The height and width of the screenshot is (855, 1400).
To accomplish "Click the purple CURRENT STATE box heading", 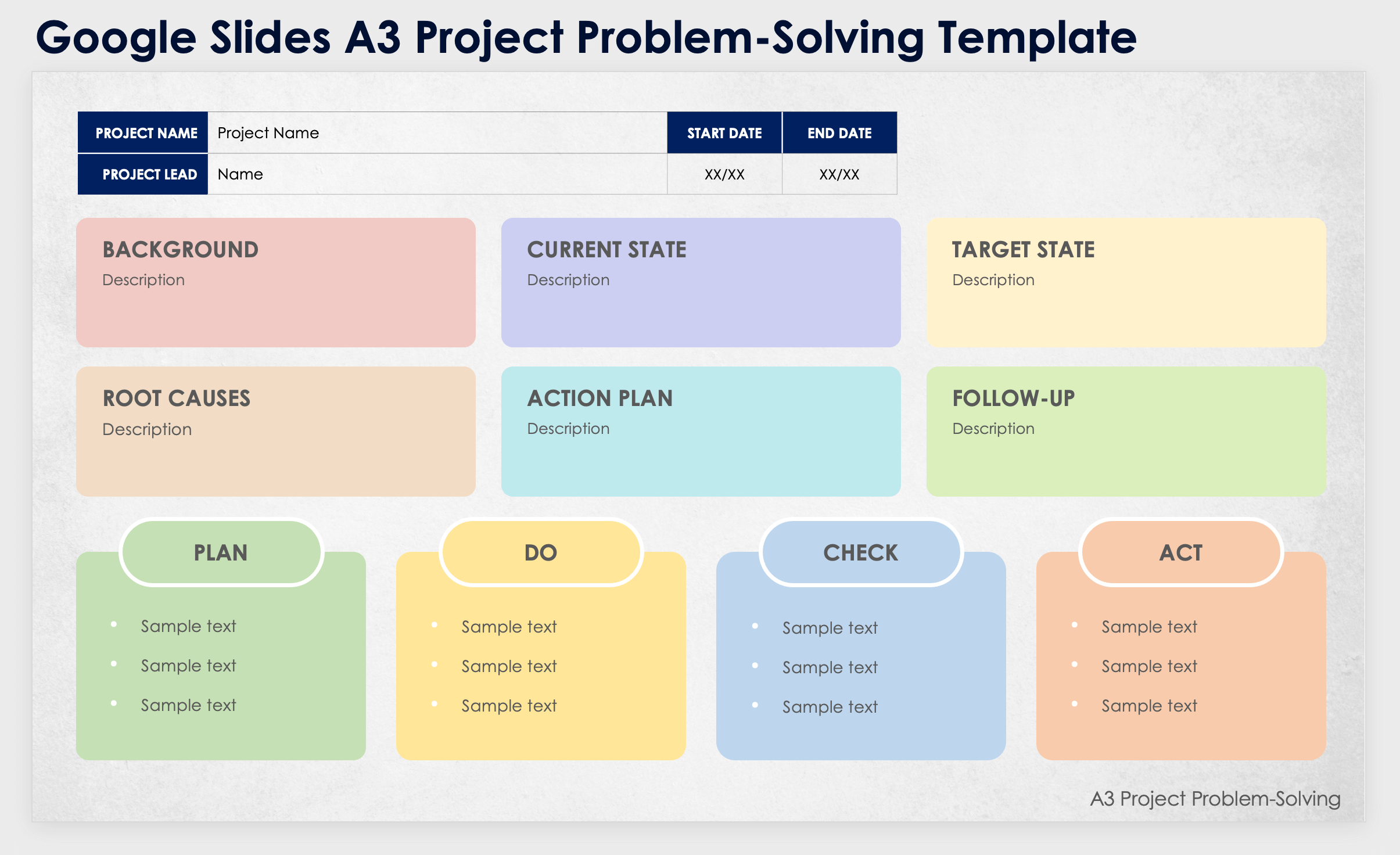I will click(606, 250).
